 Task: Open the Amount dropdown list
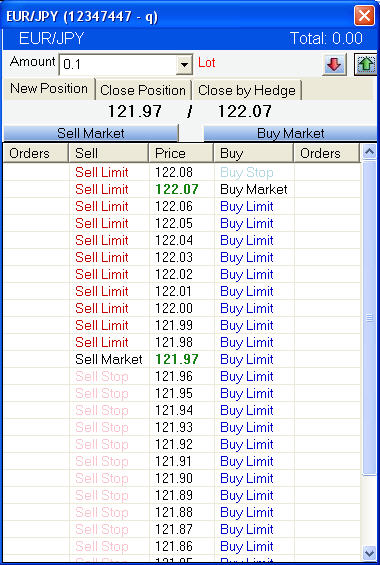click(x=184, y=65)
